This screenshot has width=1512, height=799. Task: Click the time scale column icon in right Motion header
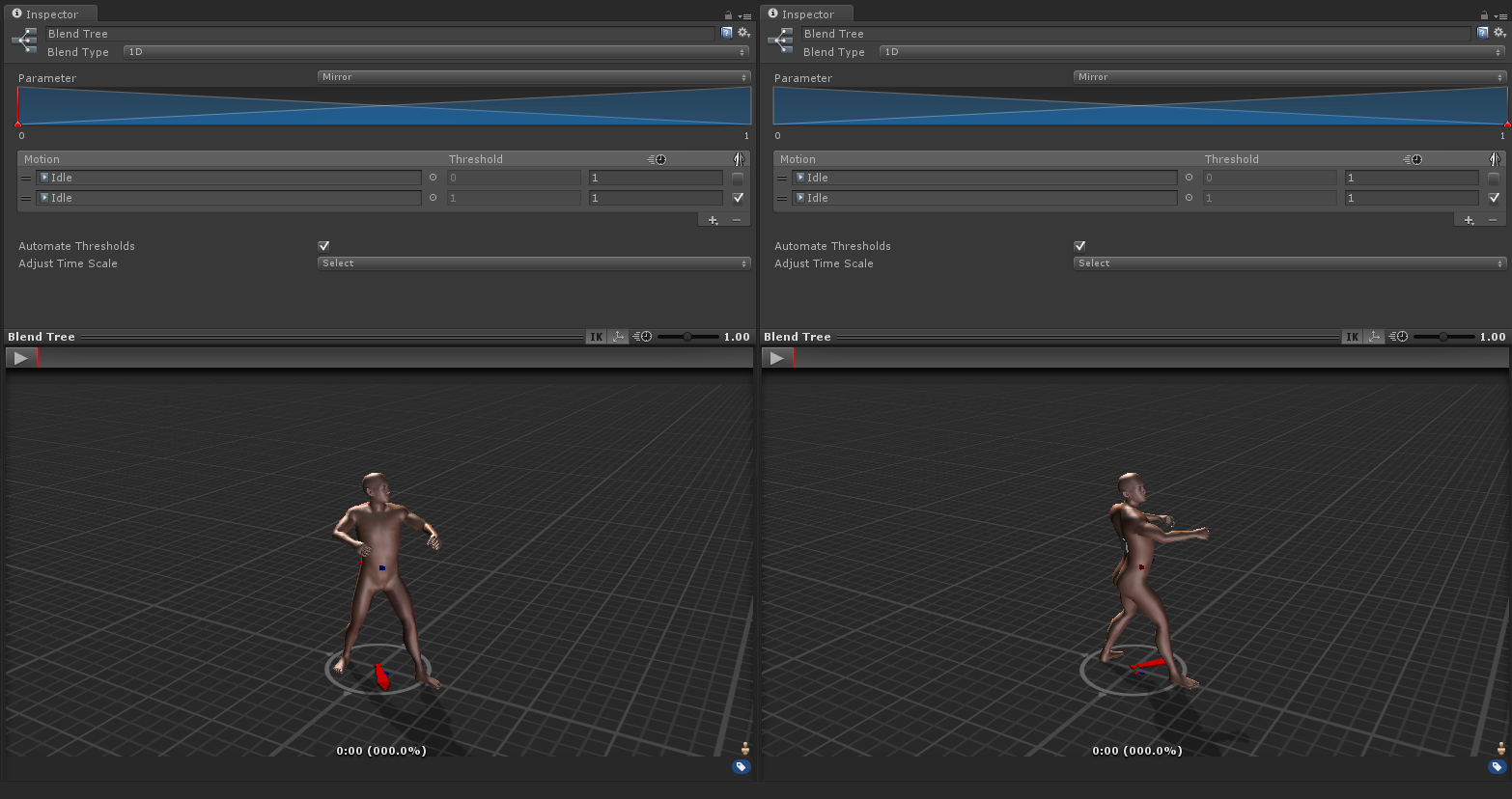pyautogui.click(x=1413, y=159)
